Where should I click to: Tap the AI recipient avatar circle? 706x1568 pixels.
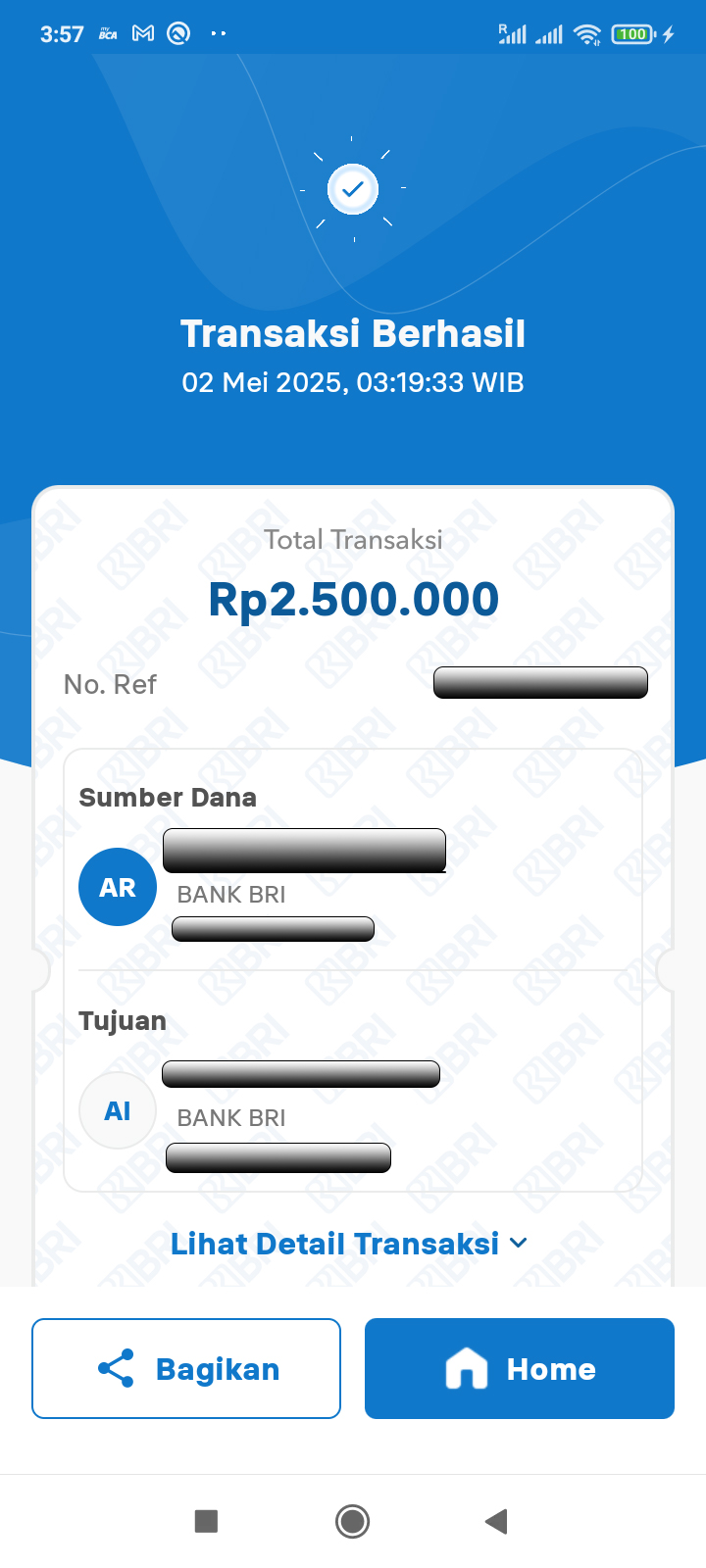click(118, 1110)
